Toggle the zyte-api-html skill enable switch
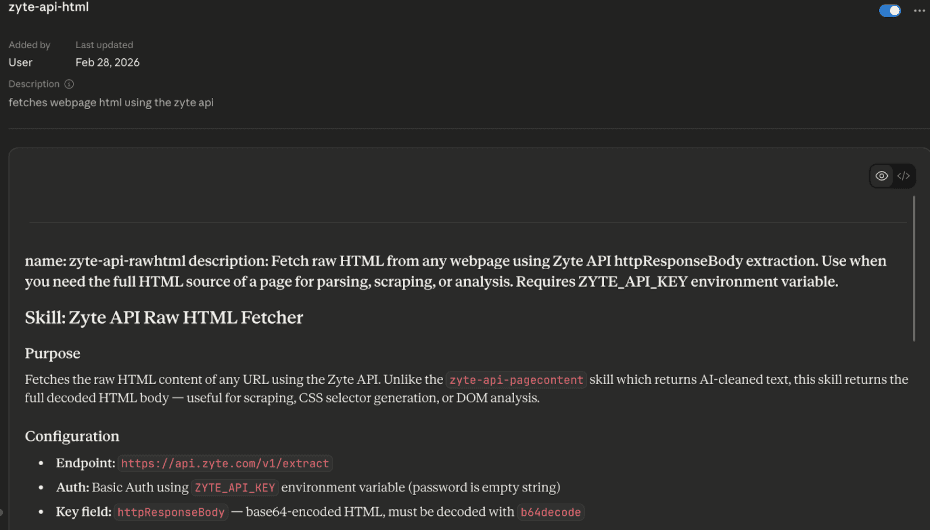The image size is (930, 530). 889,11
